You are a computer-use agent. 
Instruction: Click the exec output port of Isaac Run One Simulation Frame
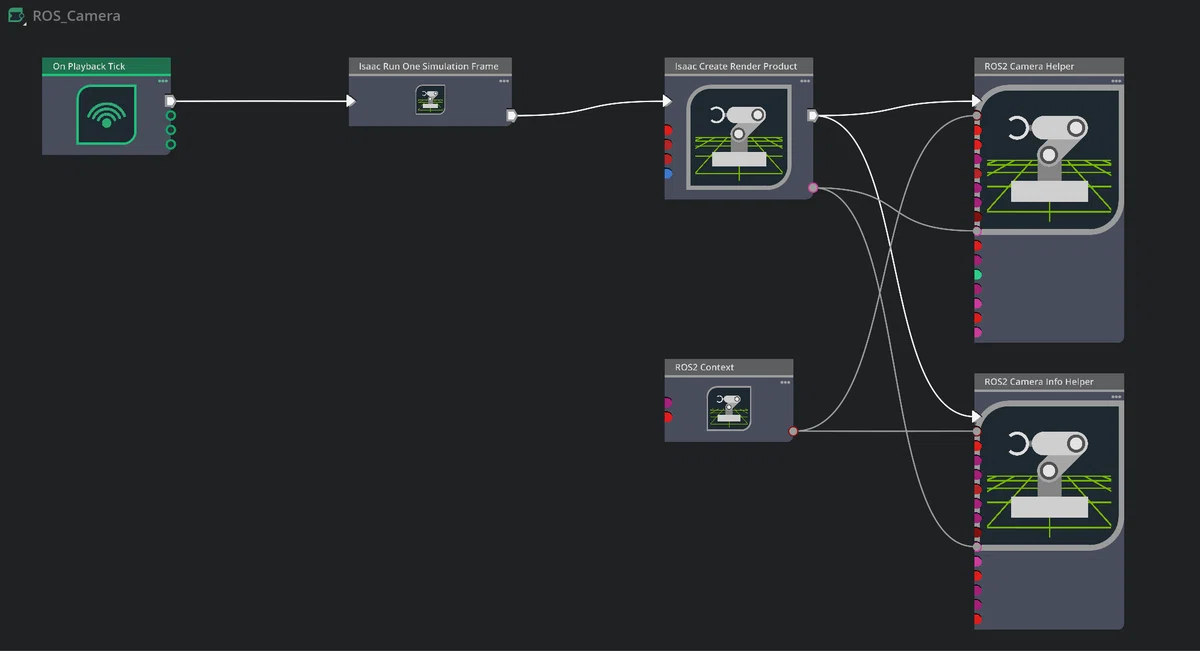[511, 116]
